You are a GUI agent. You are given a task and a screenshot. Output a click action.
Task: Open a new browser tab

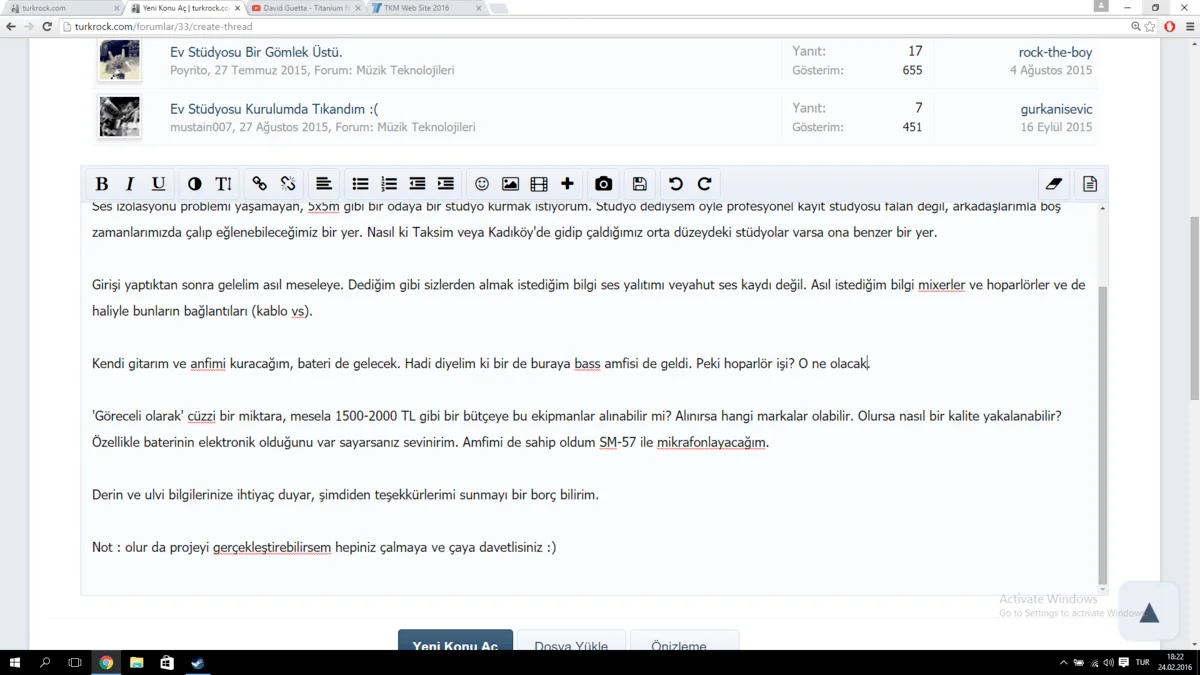(498, 8)
